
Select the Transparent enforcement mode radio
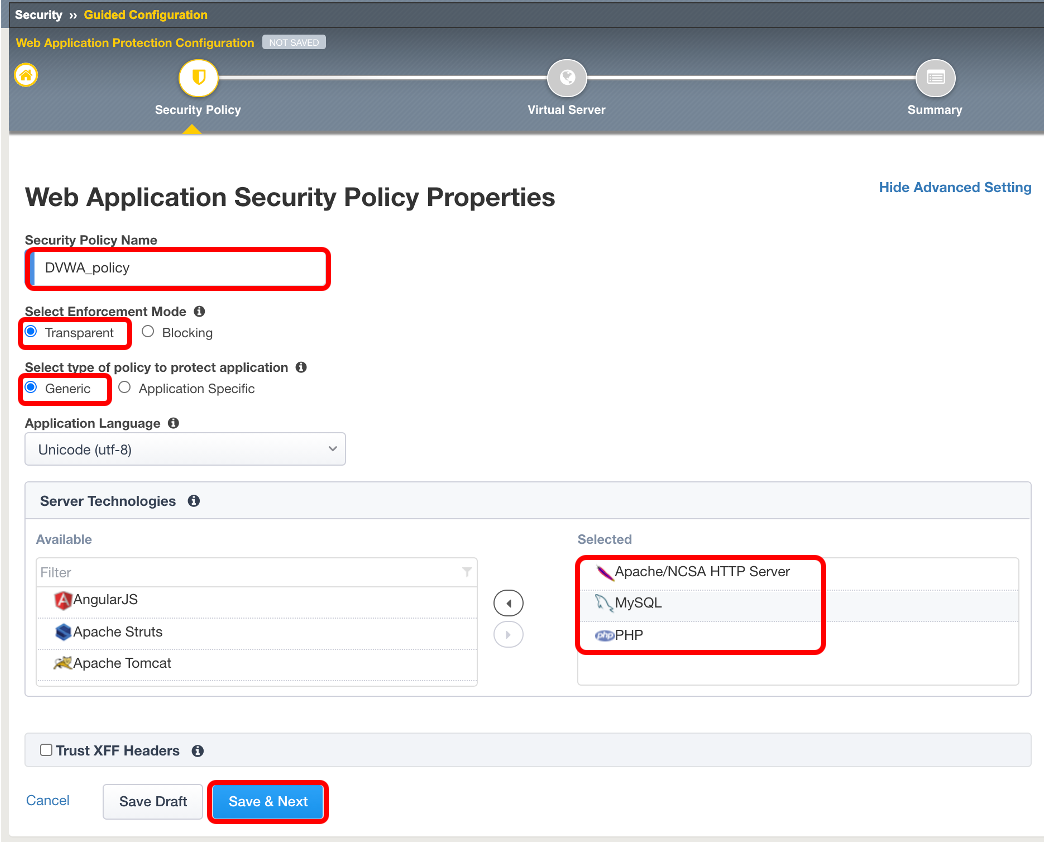[31, 331]
